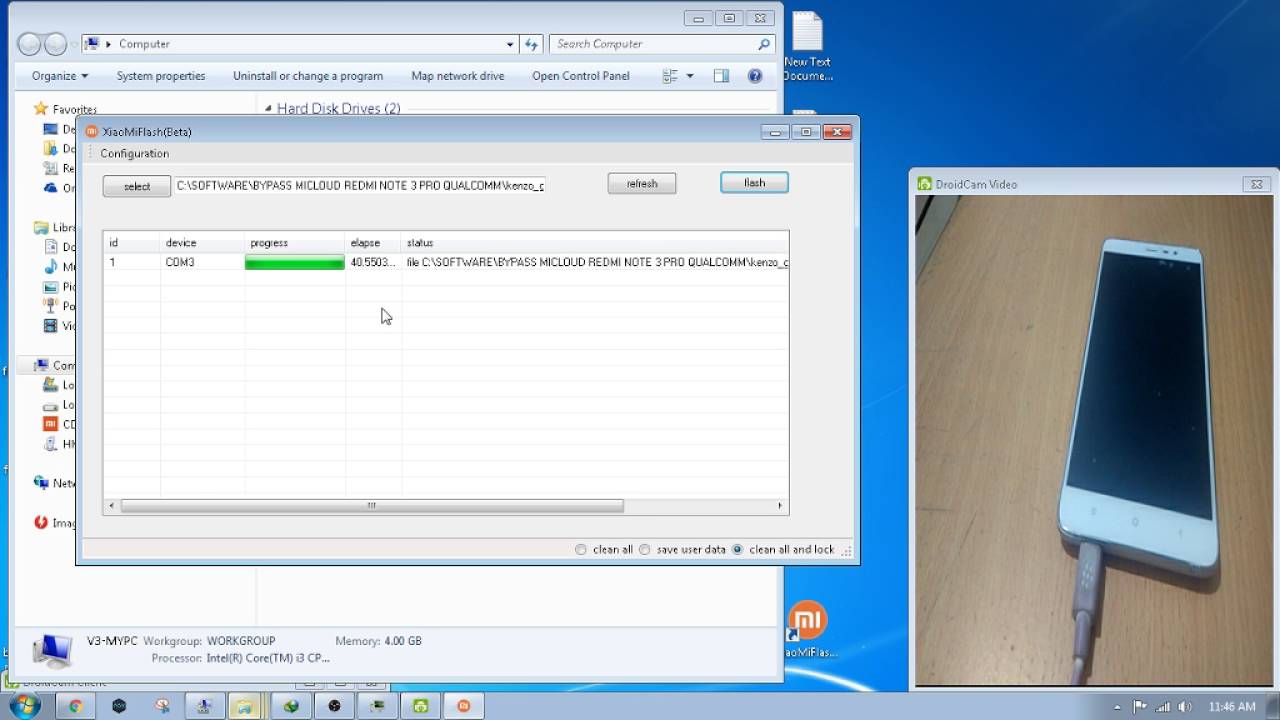
Task: Click the Explorer search magnifier icon
Action: click(x=764, y=44)
